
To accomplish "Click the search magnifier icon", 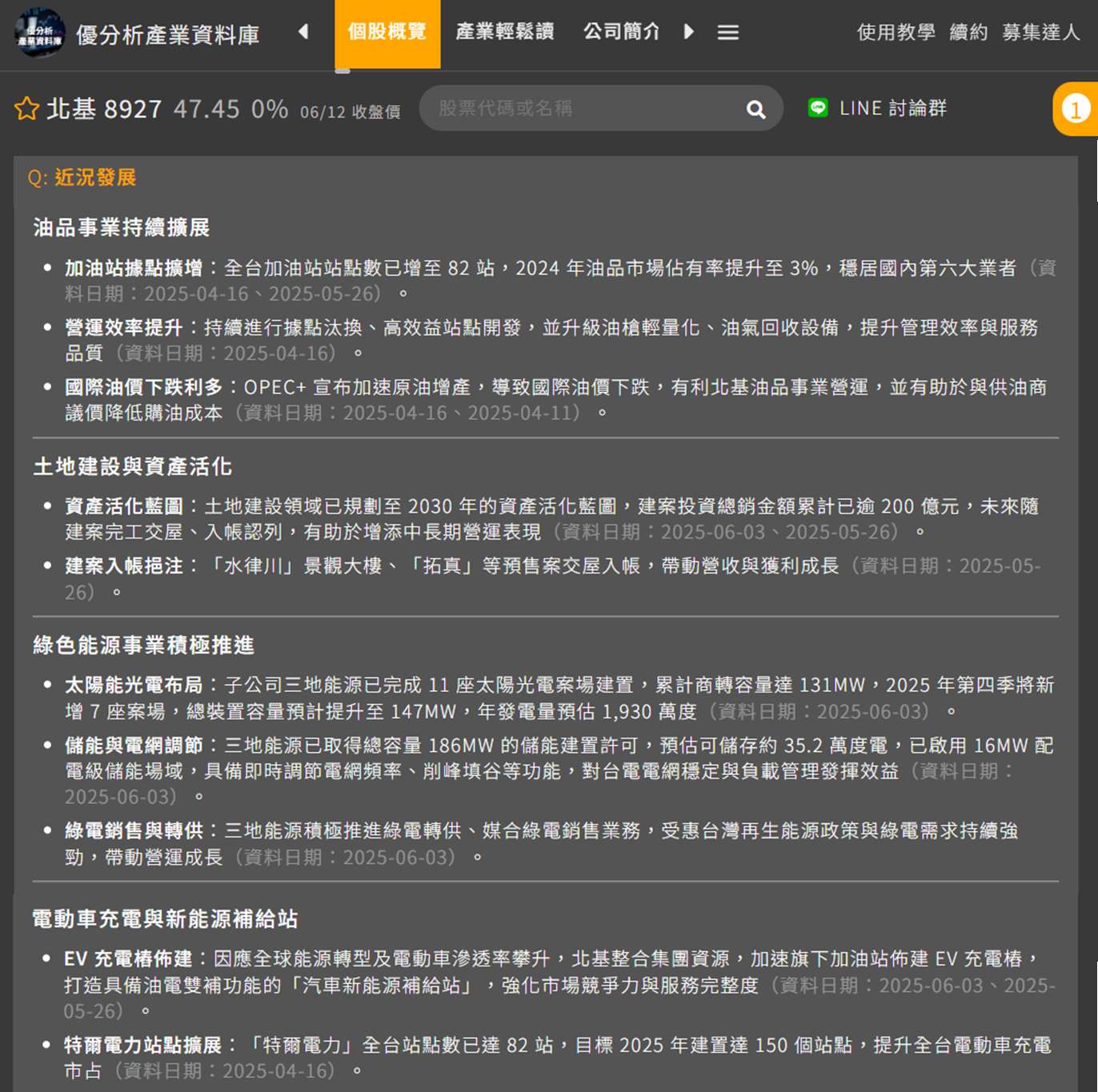I will 755,110.
